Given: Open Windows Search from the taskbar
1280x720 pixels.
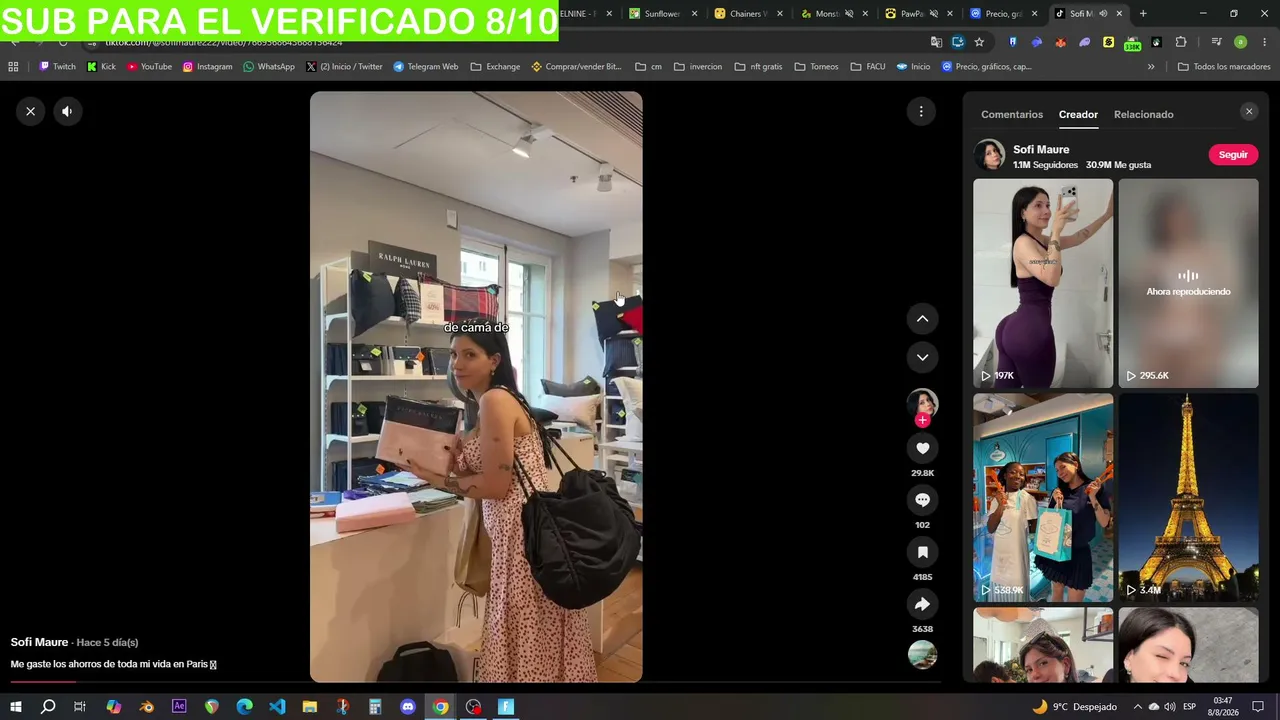Looking at the screenshot, I should (x=48, y=707).
